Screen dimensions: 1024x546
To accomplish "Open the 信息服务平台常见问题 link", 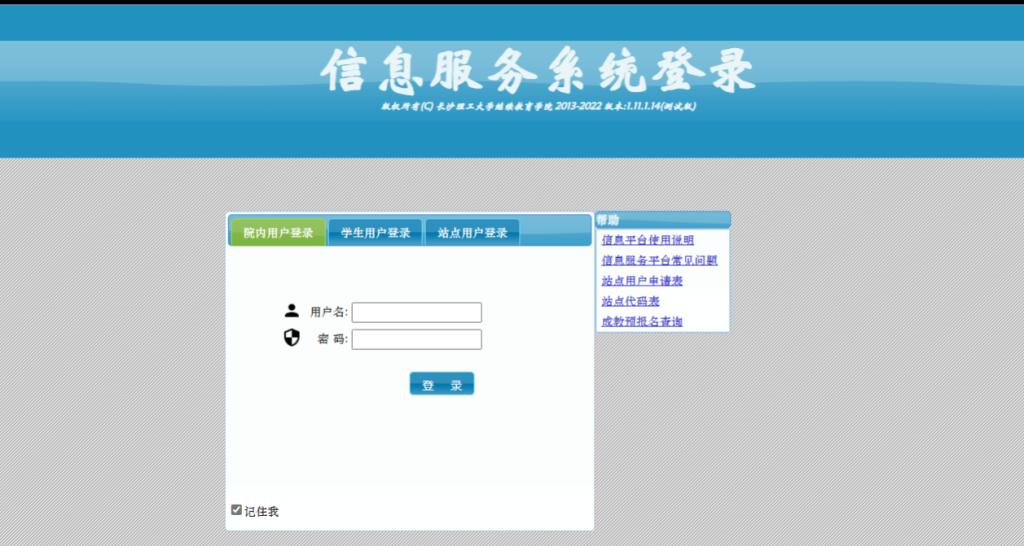I will click(x=659, y=260).
